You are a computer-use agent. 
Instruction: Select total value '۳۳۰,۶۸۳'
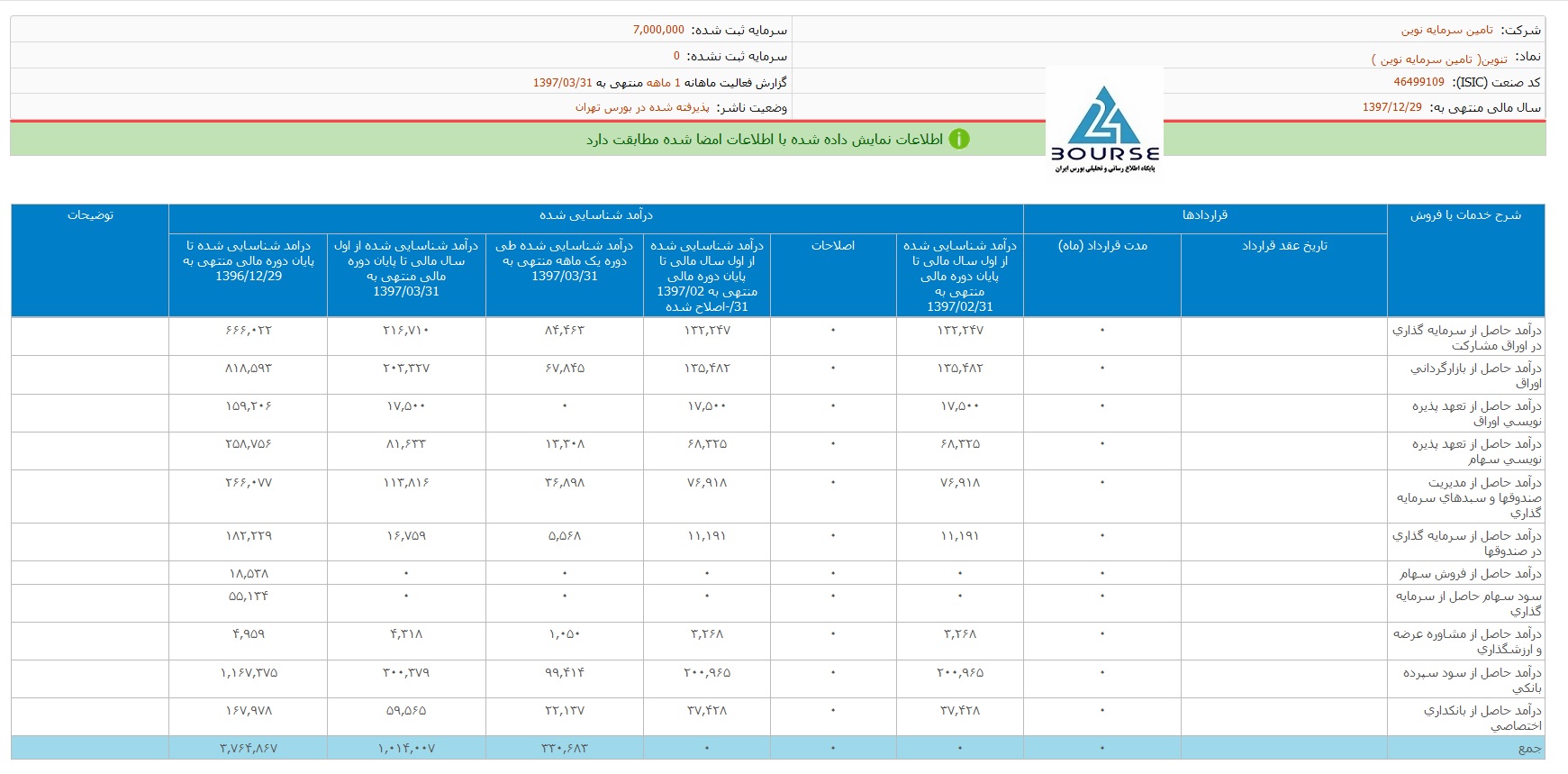[x=565, y=749]
